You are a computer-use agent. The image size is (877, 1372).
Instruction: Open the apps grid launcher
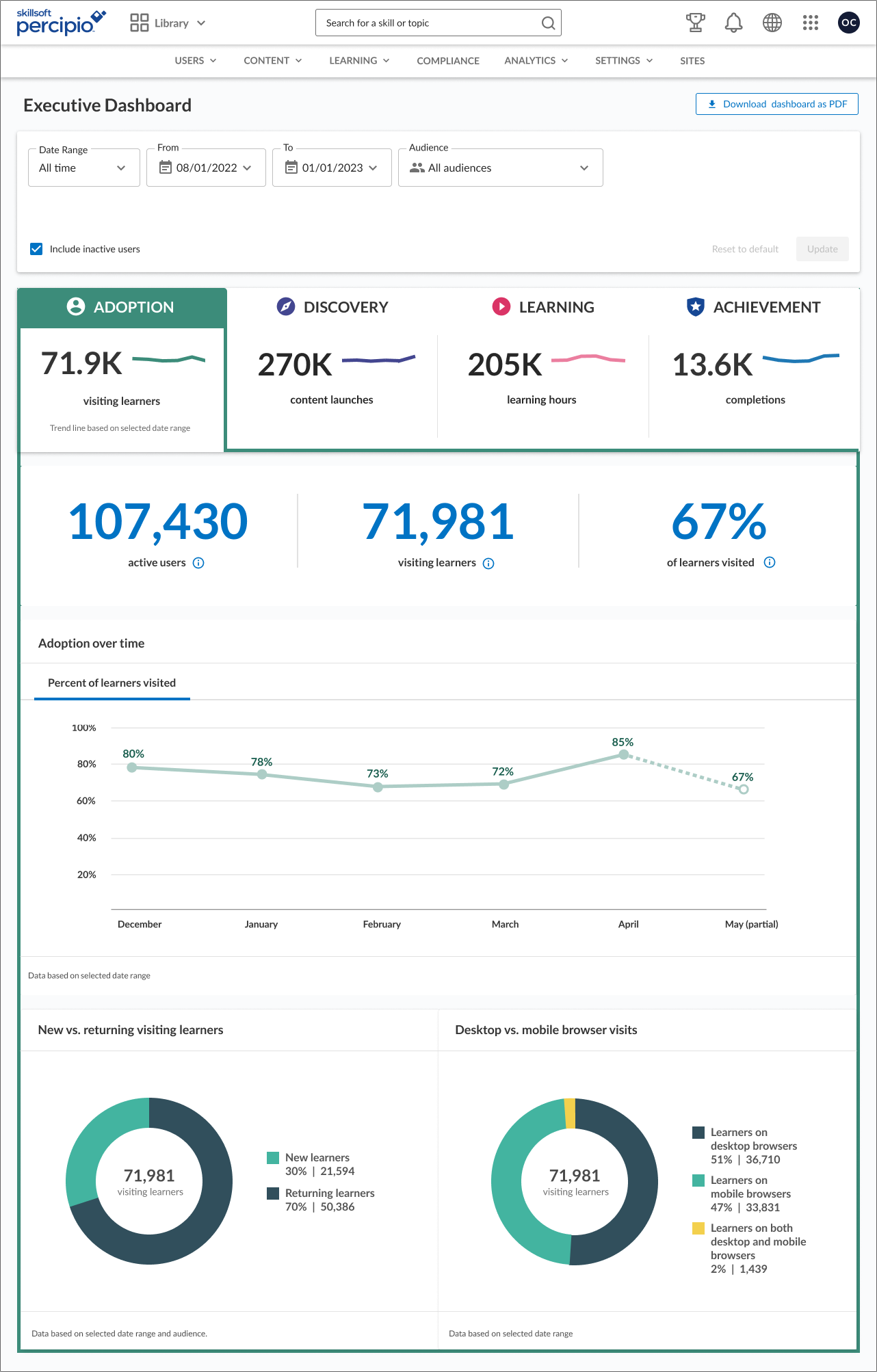click(x=811, y=23)
